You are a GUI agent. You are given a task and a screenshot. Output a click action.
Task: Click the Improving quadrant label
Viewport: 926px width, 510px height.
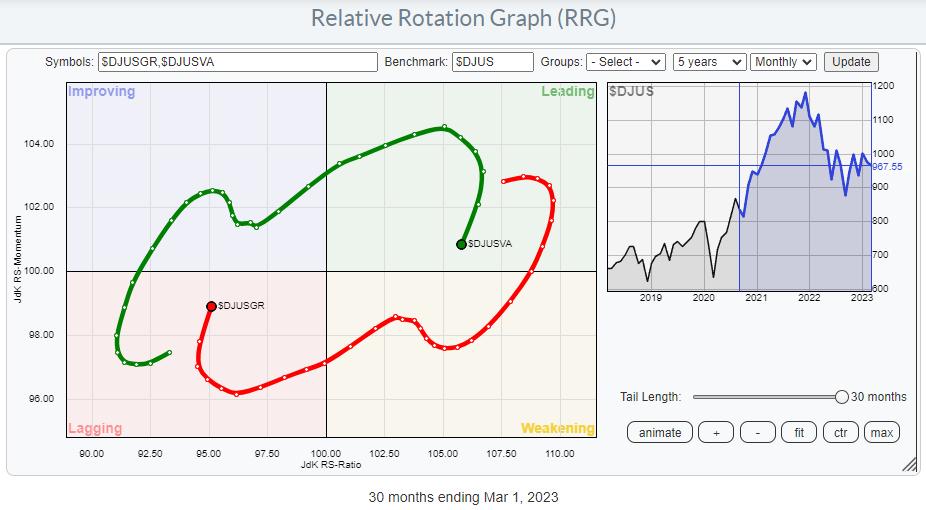pyautogui.click(x=101, y=92)
